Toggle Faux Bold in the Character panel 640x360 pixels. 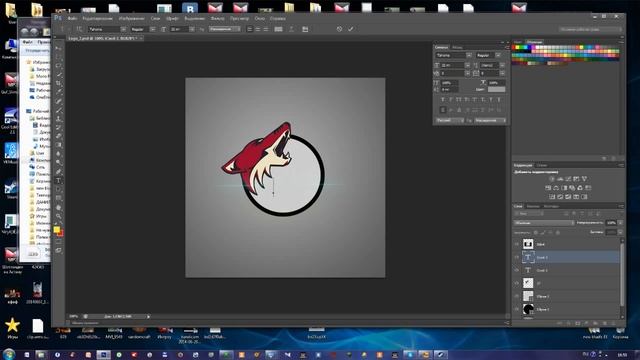tap(442, 100)
